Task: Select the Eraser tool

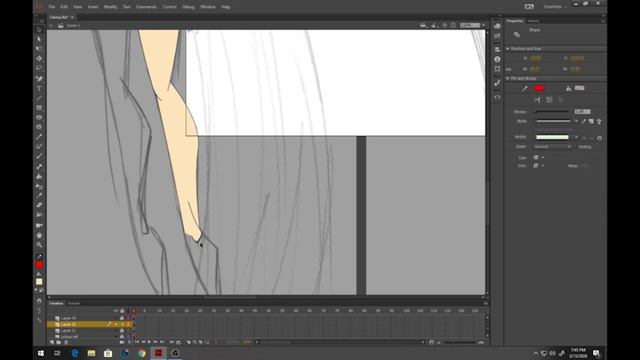Action: 39,205
